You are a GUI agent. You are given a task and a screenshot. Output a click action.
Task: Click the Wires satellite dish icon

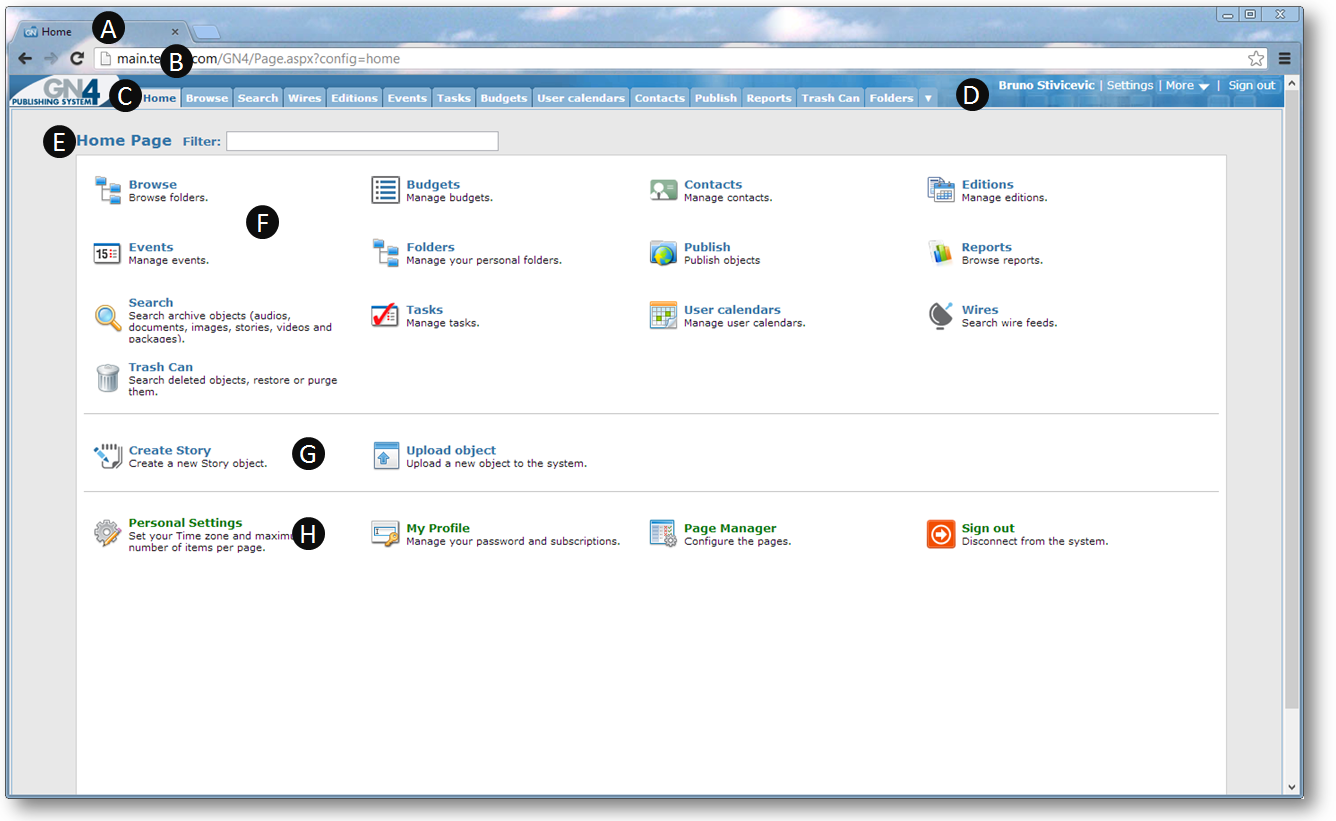[x=941, y=316]
